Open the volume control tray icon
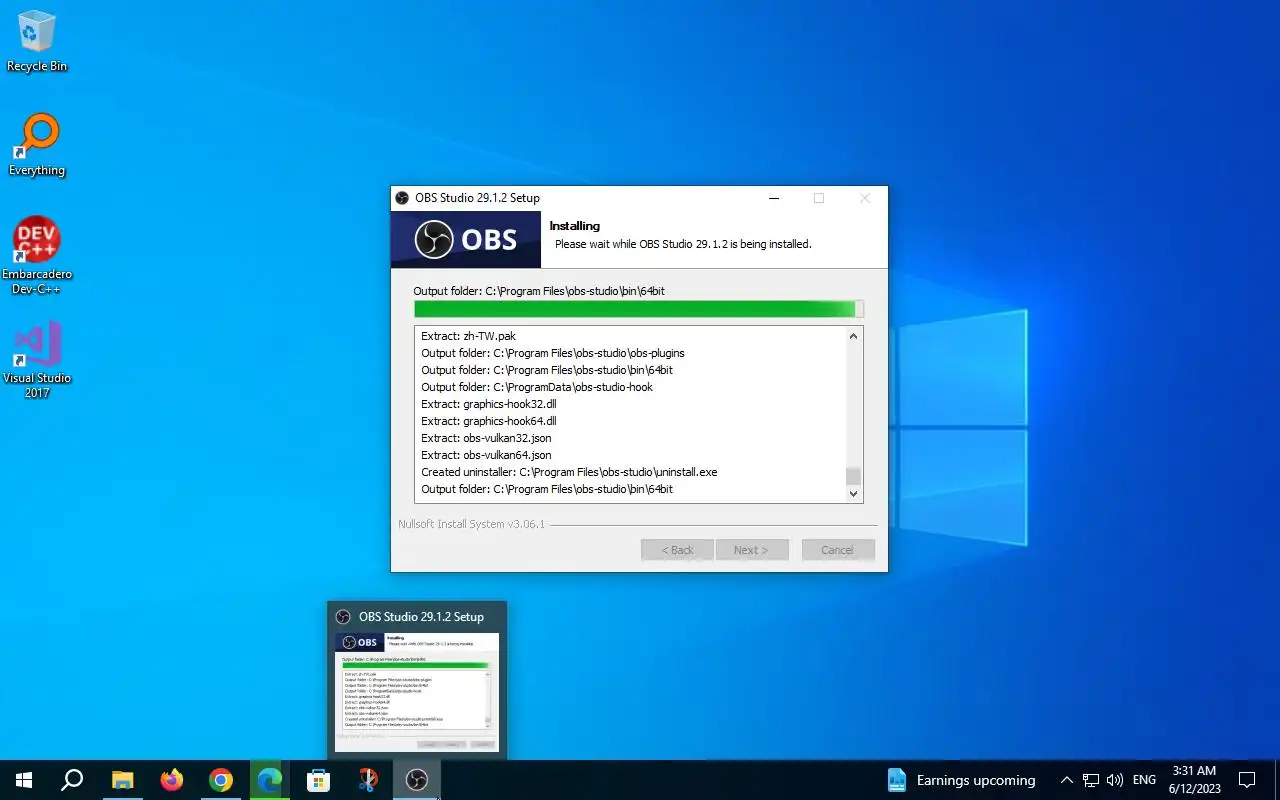The image size is (1280, 800). [1115, 780]
